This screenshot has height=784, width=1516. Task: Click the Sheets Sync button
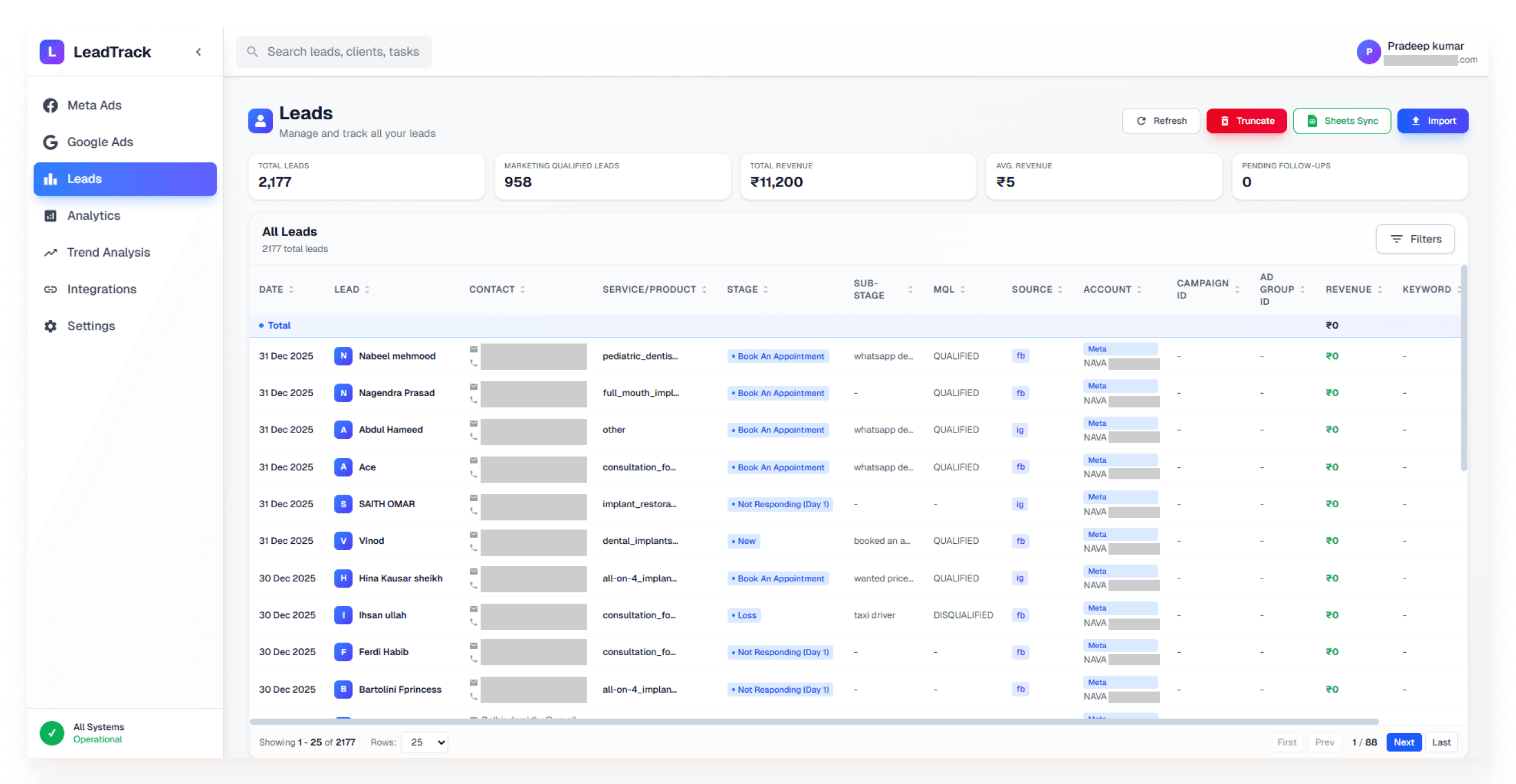1342,120
